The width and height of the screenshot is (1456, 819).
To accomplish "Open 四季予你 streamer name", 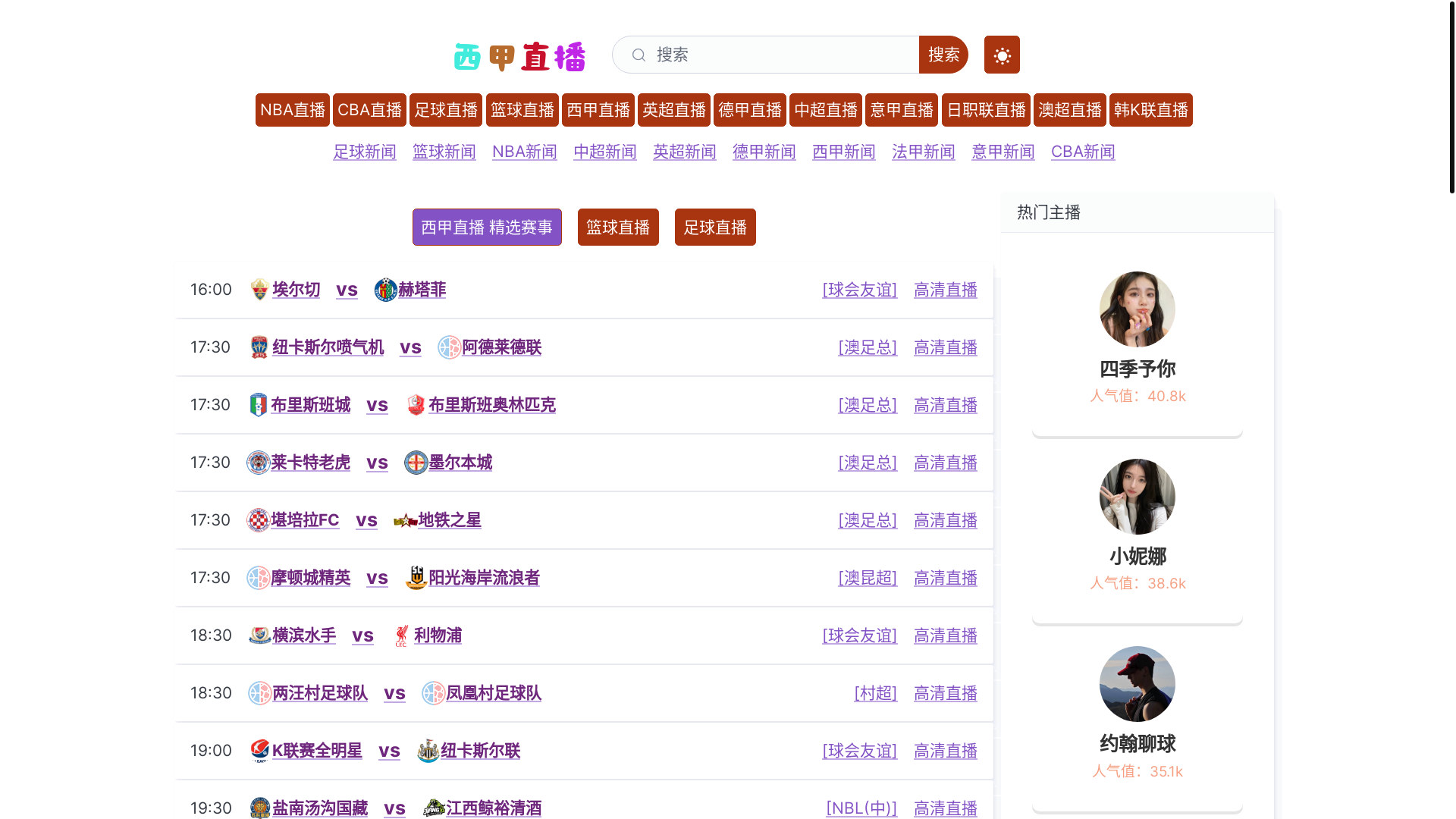I will pyautogui.click(x=1137, y=369).
